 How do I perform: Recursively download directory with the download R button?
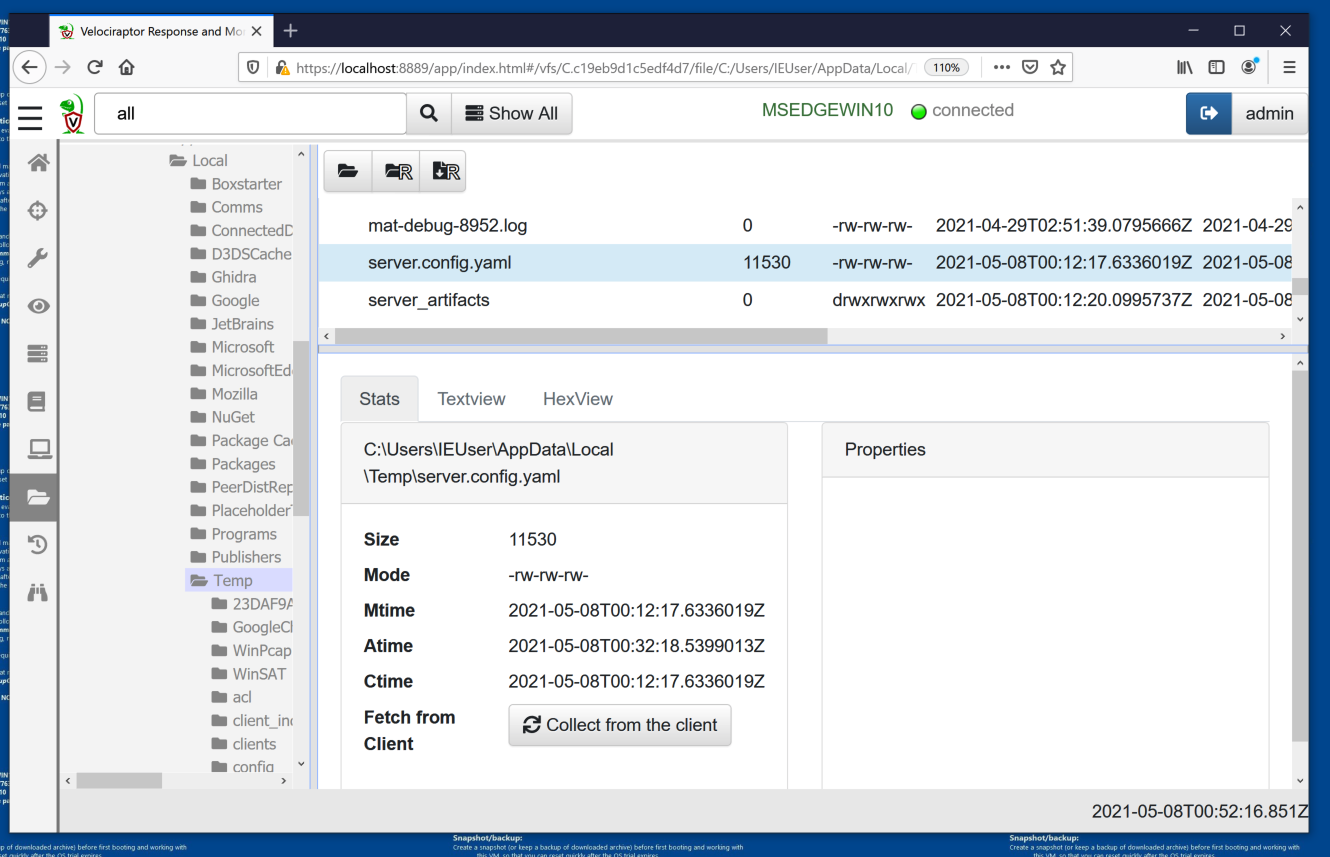click(x=443, y=171)
